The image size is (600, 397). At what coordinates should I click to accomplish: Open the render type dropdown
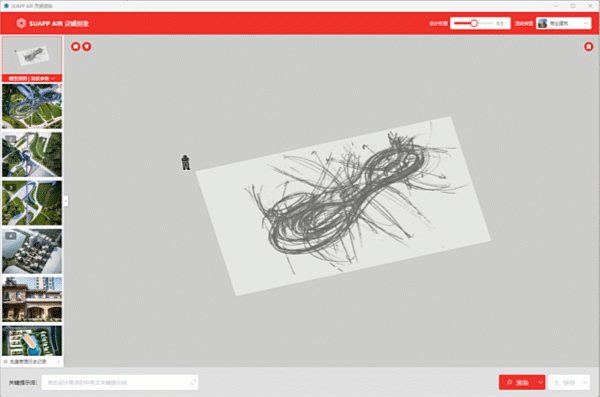pos(563,23)
